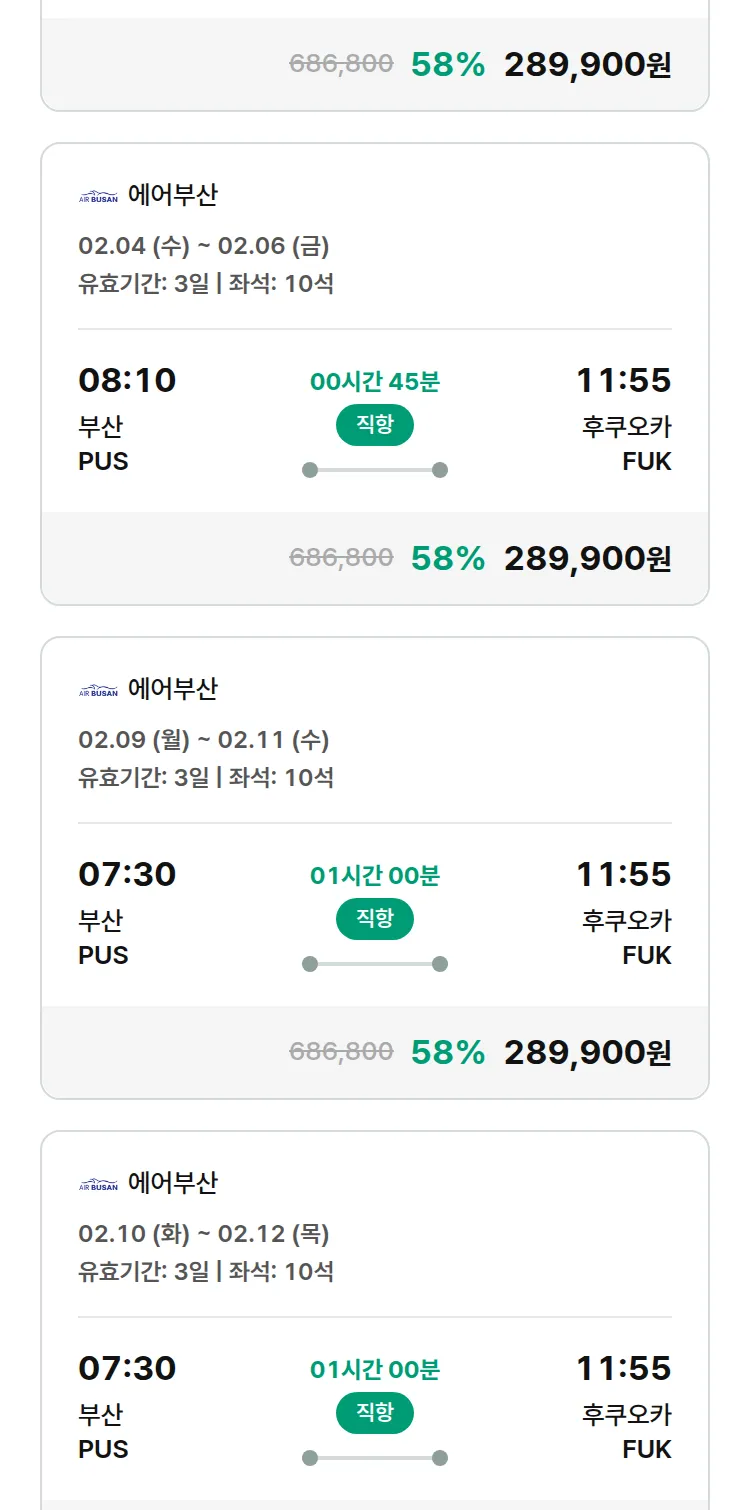The width and height of the screenshot is (750, 1510).
Task: Tap the 직항 badge on the 08:10 flight
Action: click(x=375, y=425)
